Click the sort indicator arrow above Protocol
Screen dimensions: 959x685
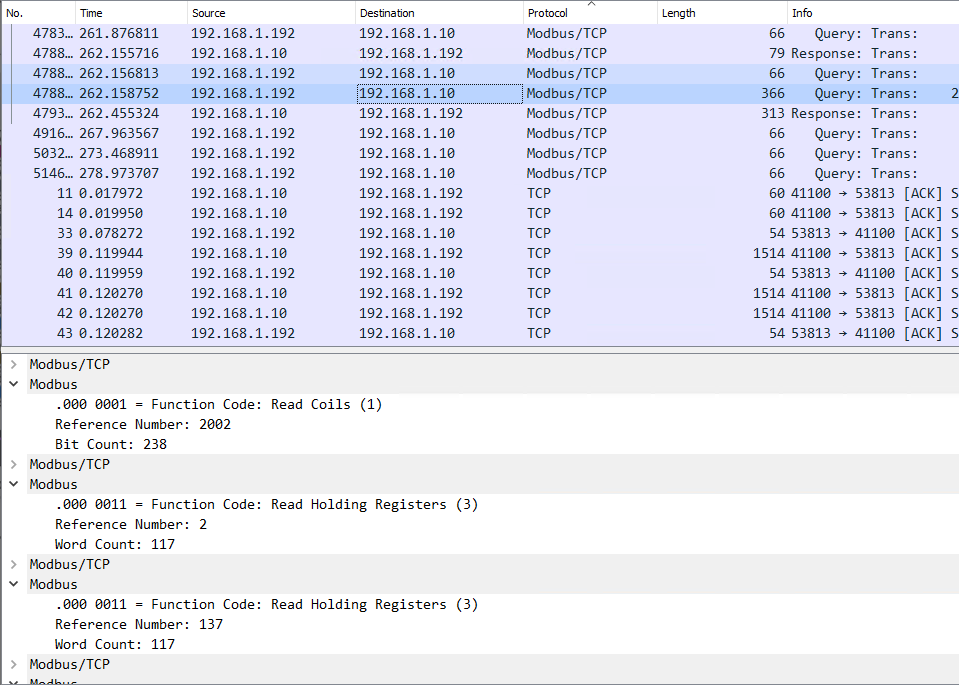[x=590, y=4]
